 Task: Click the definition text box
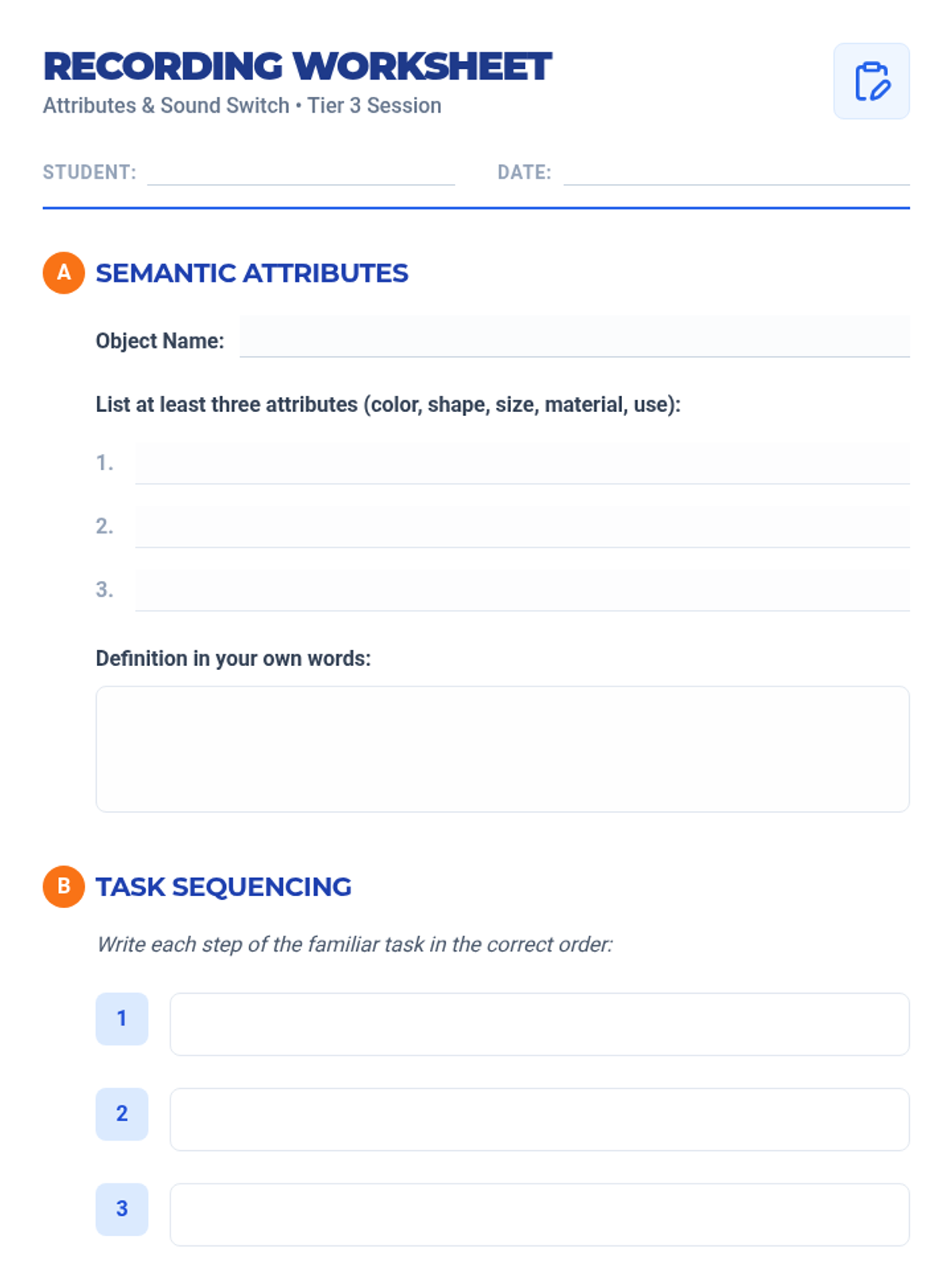[502, 749]
